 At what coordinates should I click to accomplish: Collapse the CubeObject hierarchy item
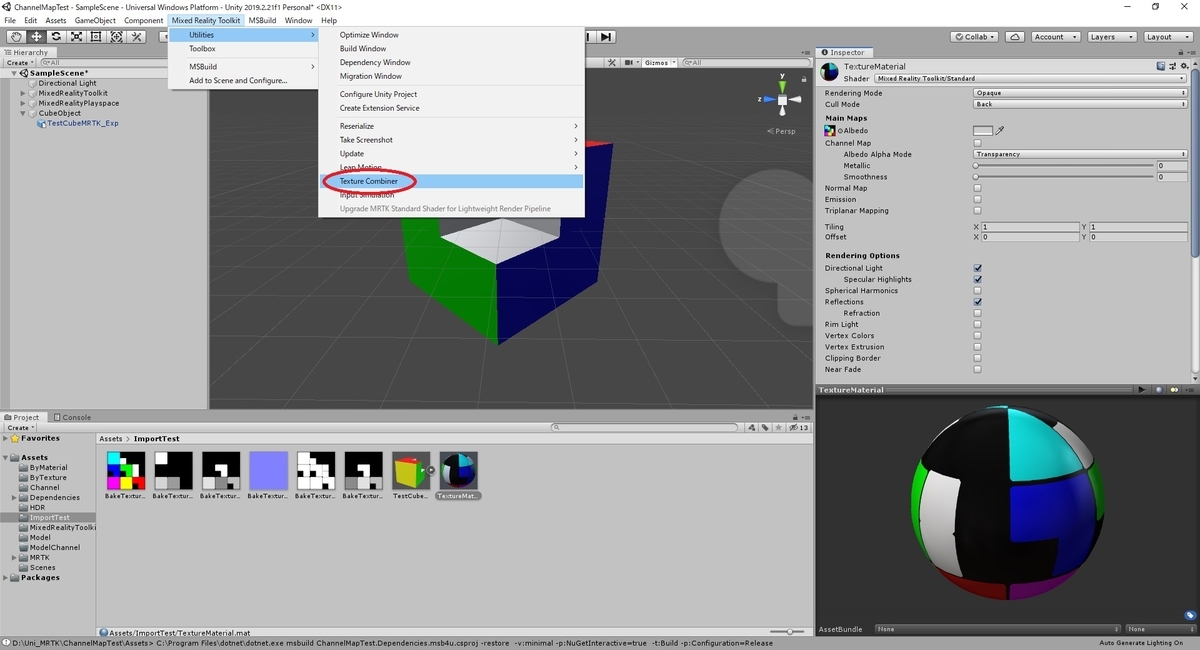point(23,113)
